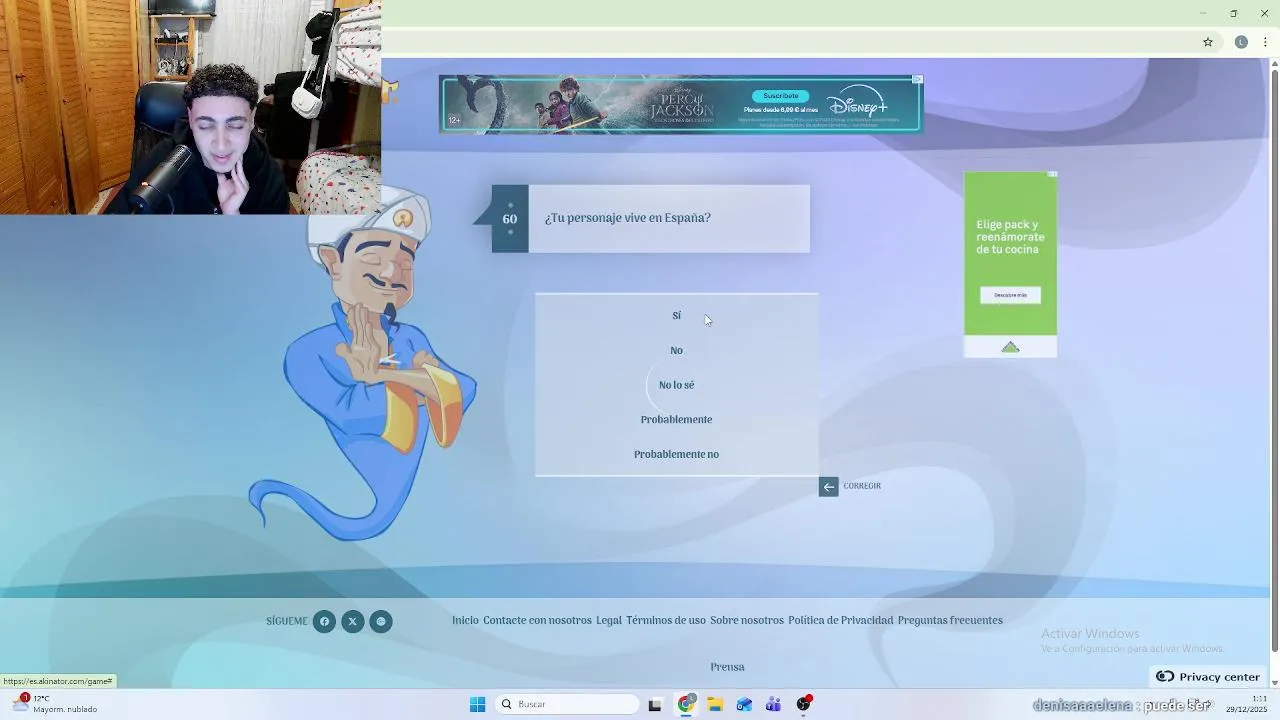
Task: Click the taskbar 'Buscar' search box
Action: coord(567,704)
